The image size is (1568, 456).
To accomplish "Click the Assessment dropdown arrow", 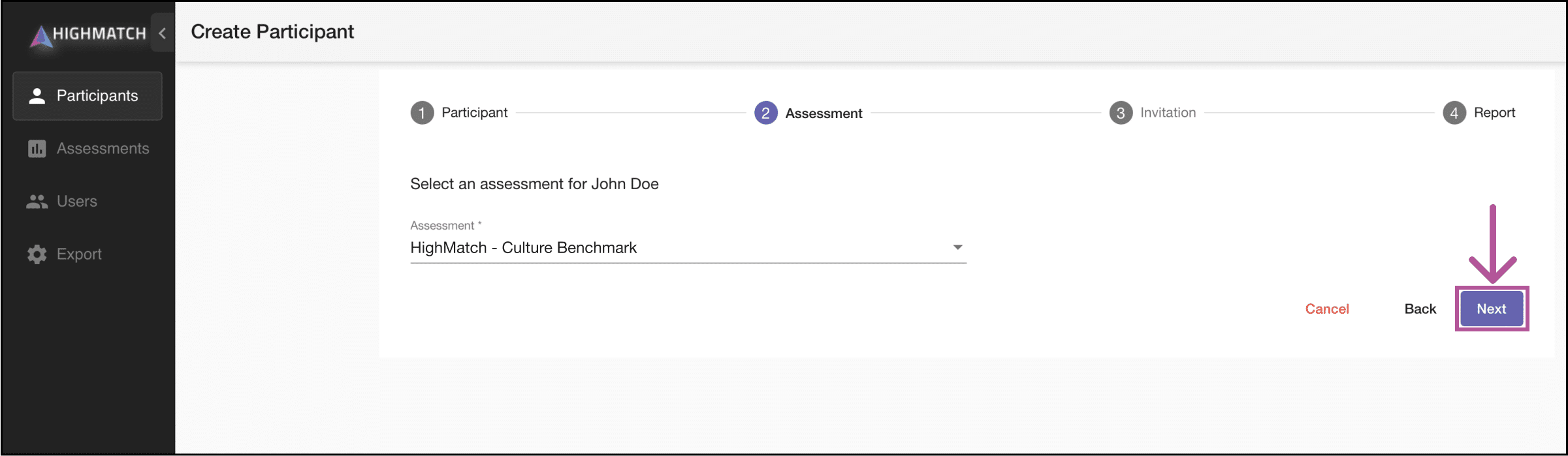I will tap(957, 247).
